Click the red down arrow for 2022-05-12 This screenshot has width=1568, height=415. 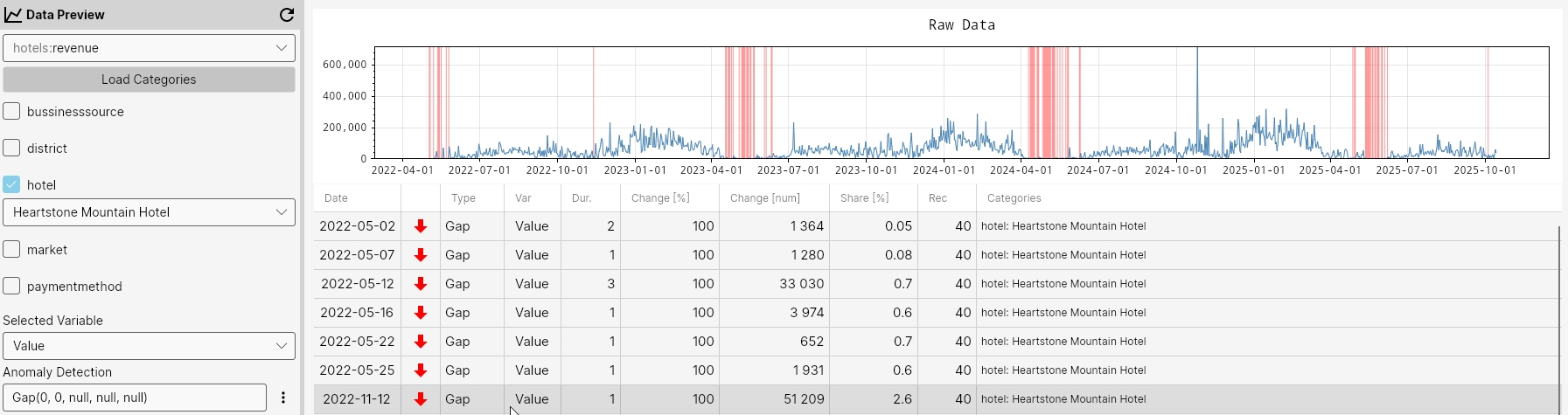point(421,284)
